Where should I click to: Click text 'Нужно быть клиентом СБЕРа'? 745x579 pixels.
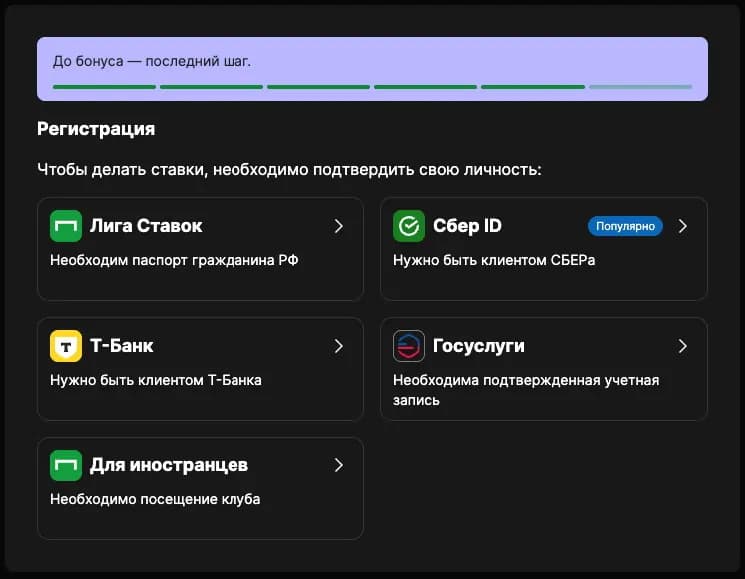[494, 260]
